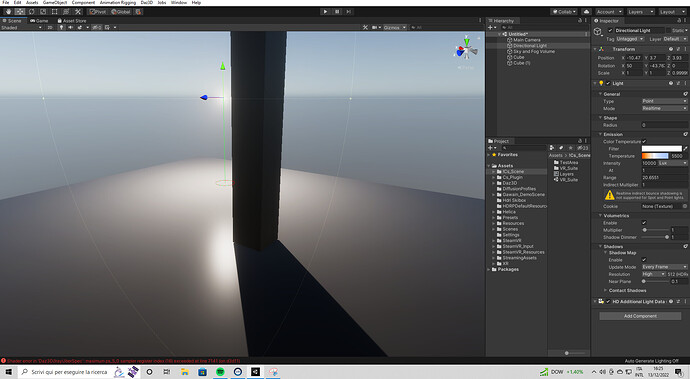Disable the Light component checkbox

point(608,83)
